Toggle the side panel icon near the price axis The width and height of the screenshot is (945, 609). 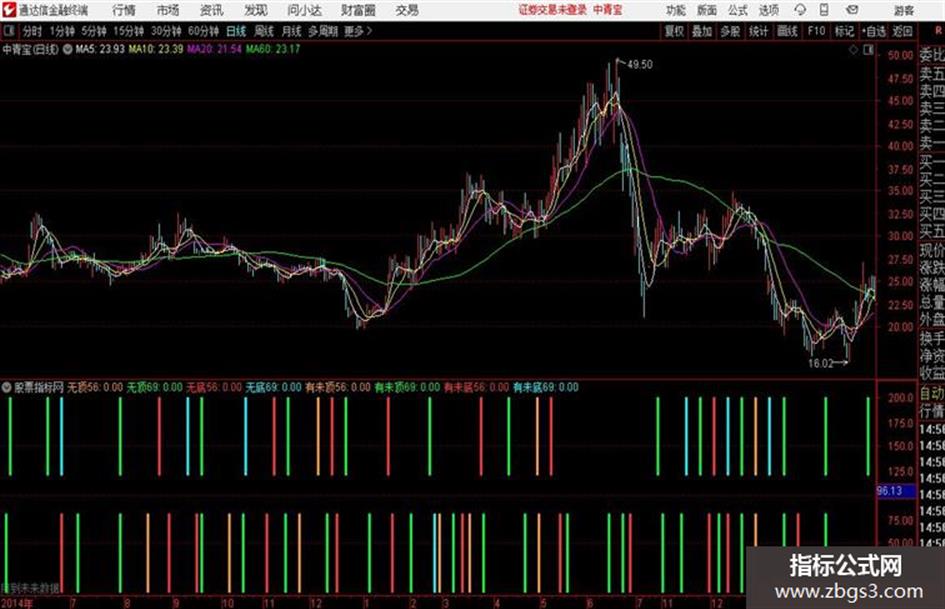coord(868,50)
